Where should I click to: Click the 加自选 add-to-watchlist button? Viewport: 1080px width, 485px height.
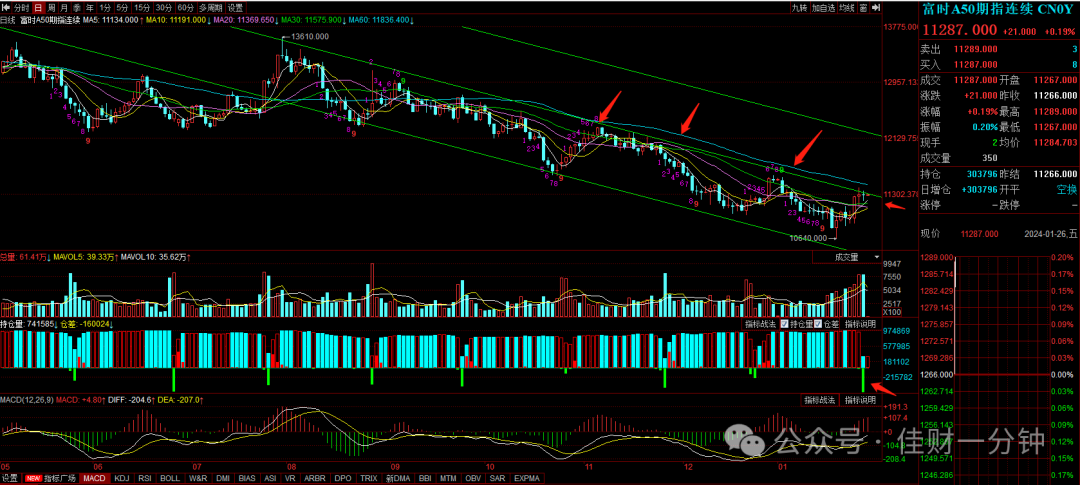[x=822, y=8]
